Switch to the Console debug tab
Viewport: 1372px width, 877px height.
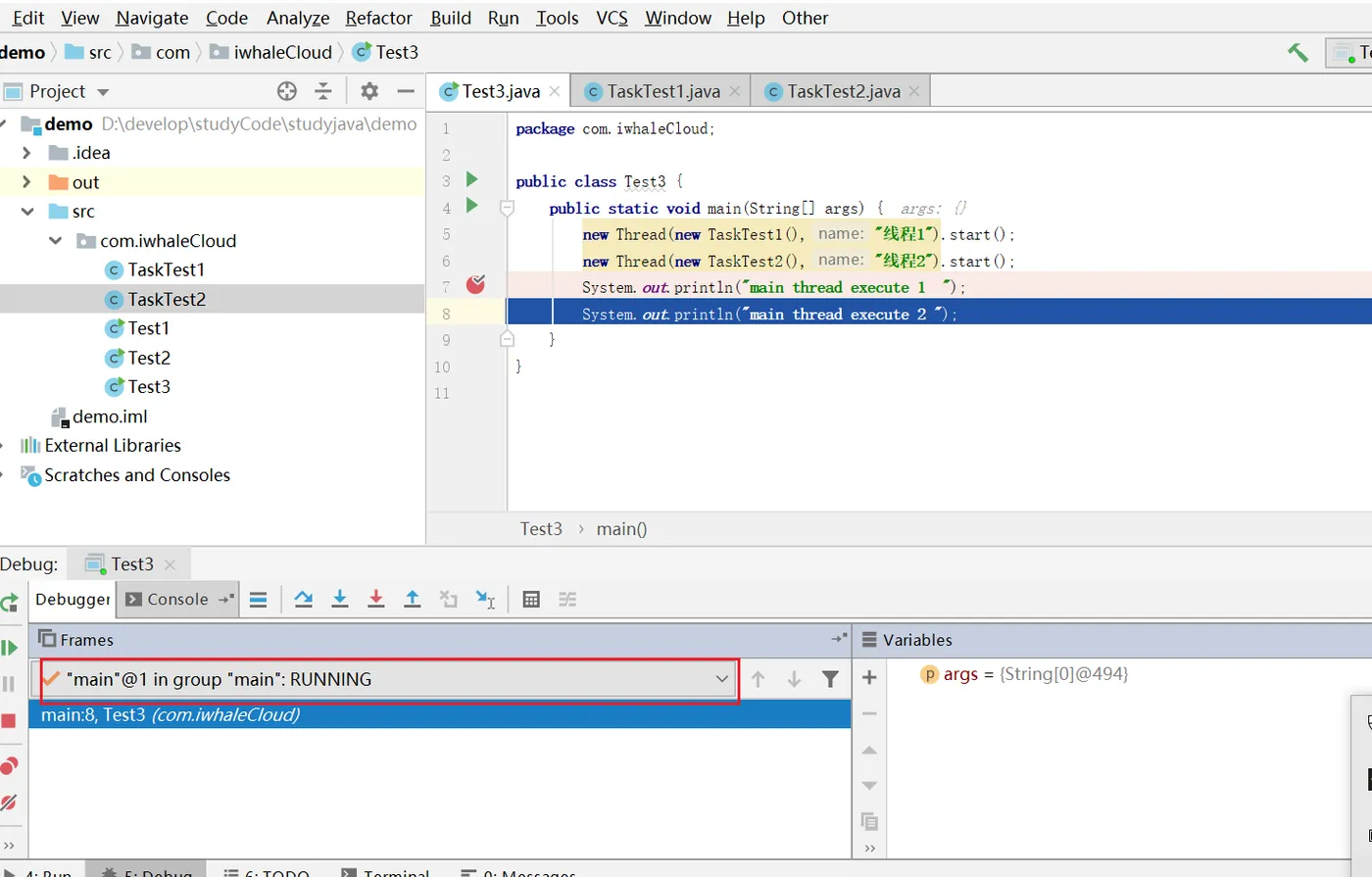pos(177,599)
